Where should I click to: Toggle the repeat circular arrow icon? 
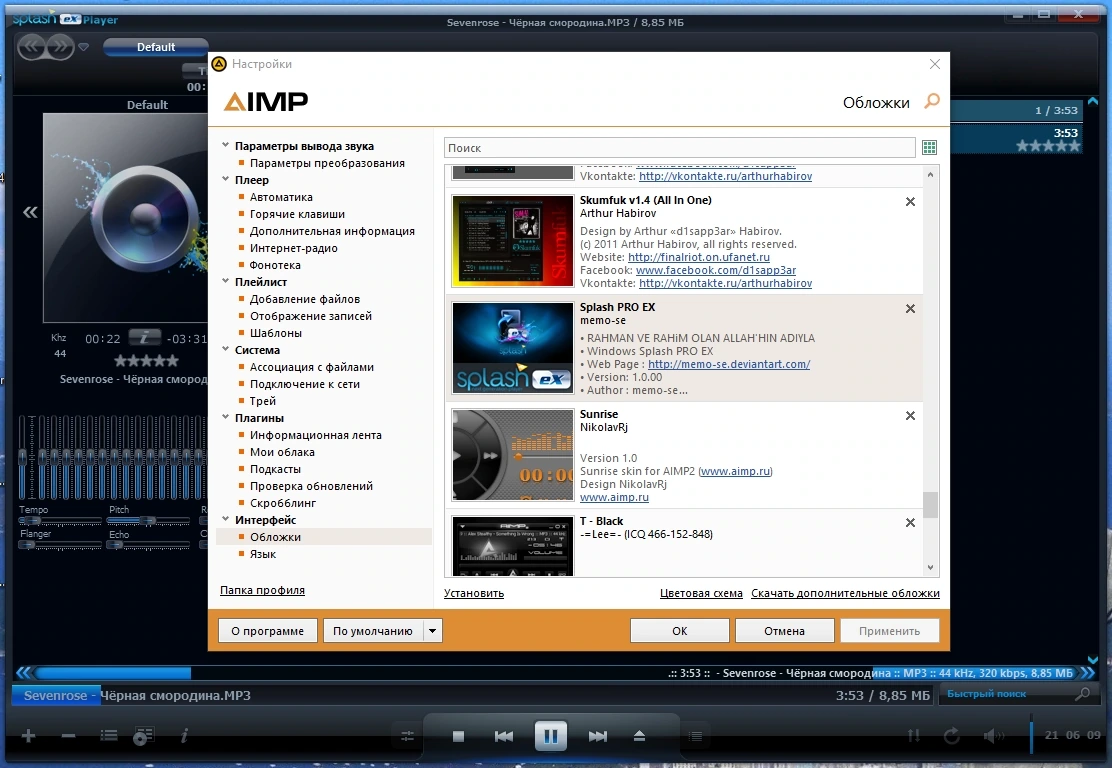(951, 736)
